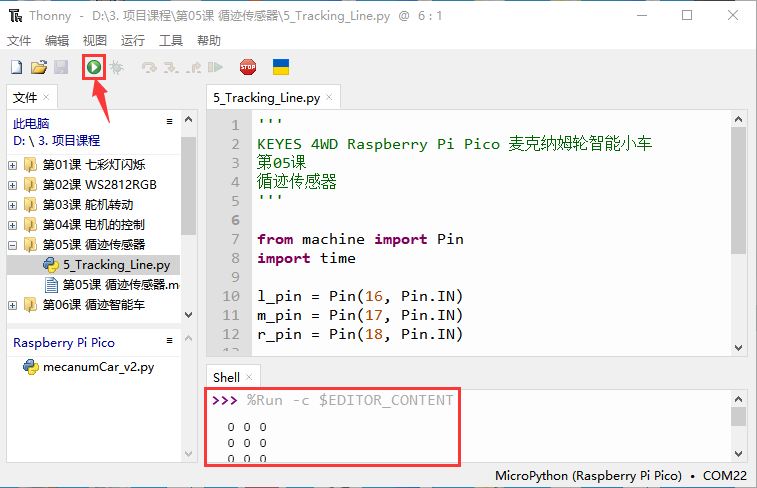Select the 第06课 循迹智能车 folder row
The image size is (757, 488).
[94, 305]
